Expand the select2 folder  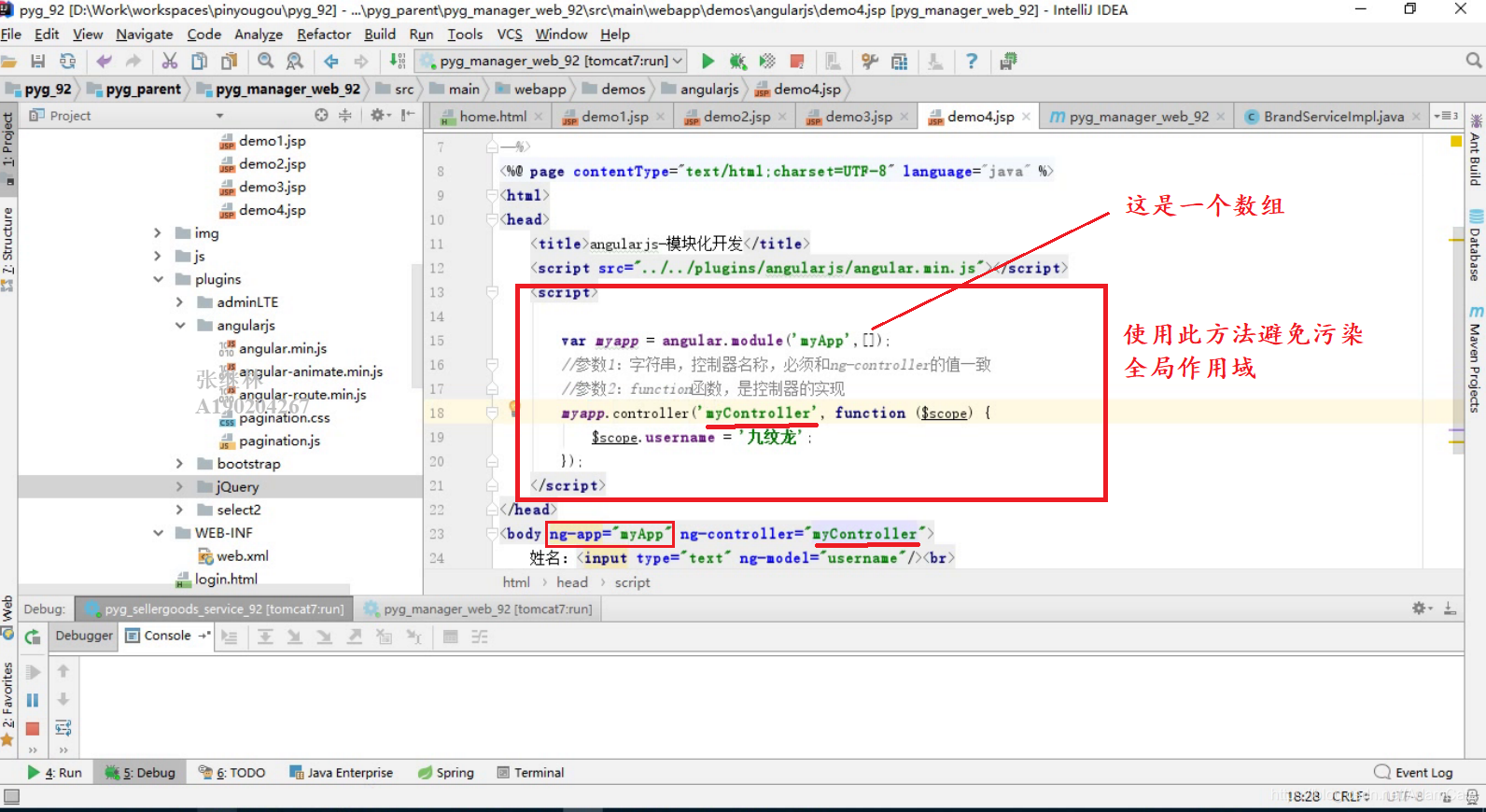click(179, 510)
